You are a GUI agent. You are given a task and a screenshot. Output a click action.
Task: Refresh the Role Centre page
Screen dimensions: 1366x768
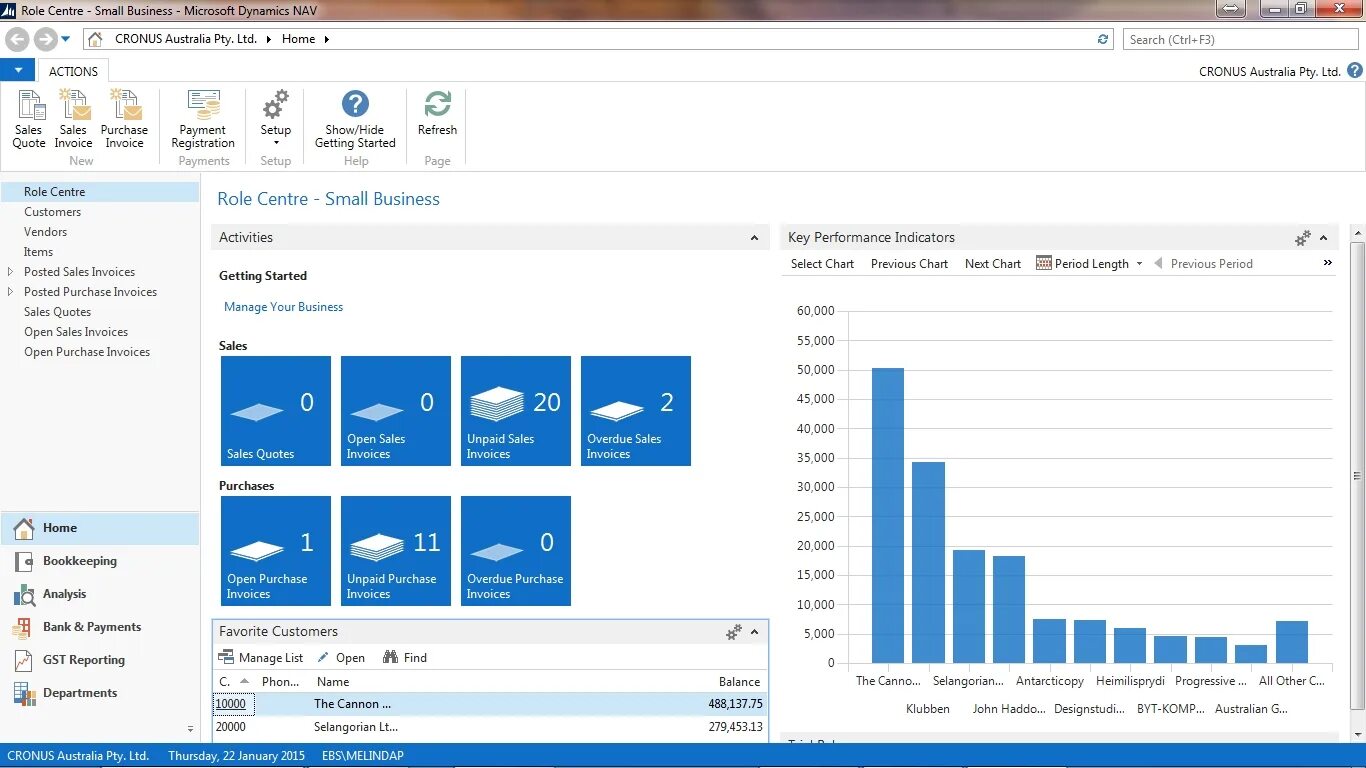point(437,113)
